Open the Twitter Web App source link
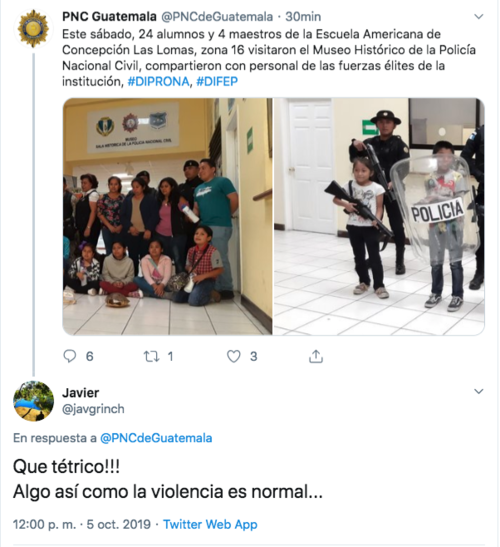 pyautogui.click(x=210, y=524)
